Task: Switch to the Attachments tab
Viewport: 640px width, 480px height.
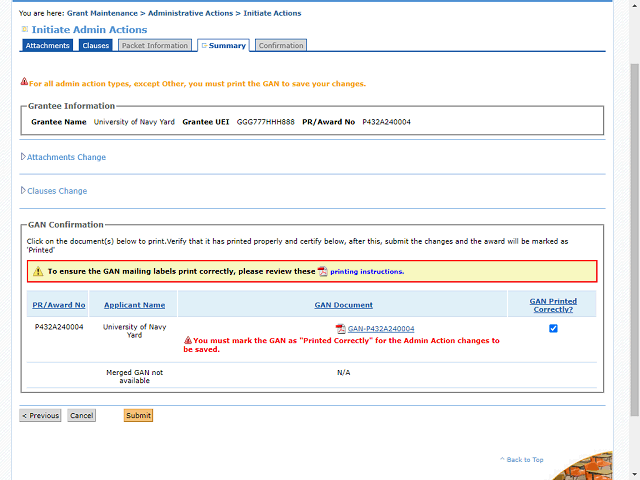Action: pyautogui.click(x=47, y=45)
